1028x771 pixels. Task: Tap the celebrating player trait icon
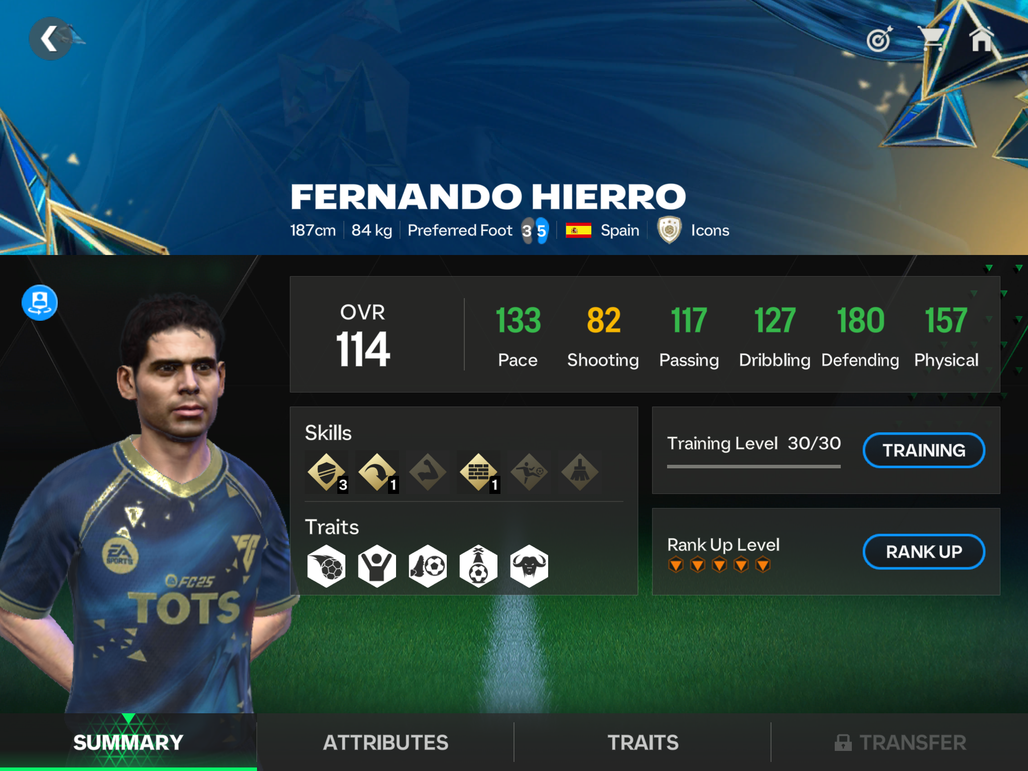point(377,566)
